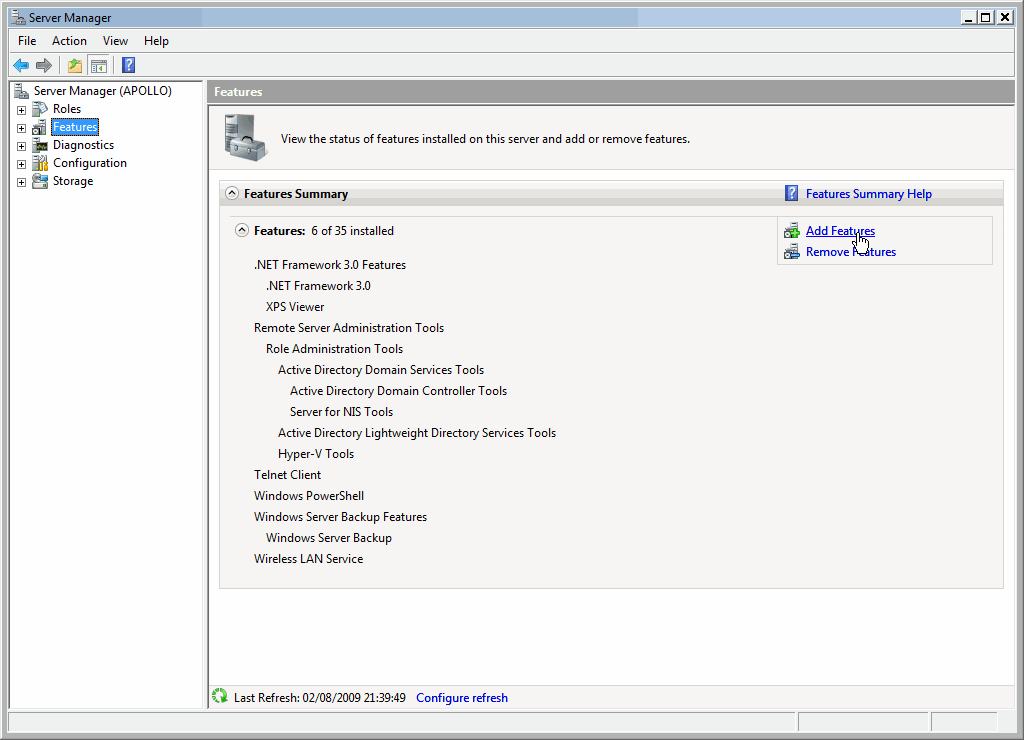
Task: Click the Server Manager title bar icon
Action: 18,18
